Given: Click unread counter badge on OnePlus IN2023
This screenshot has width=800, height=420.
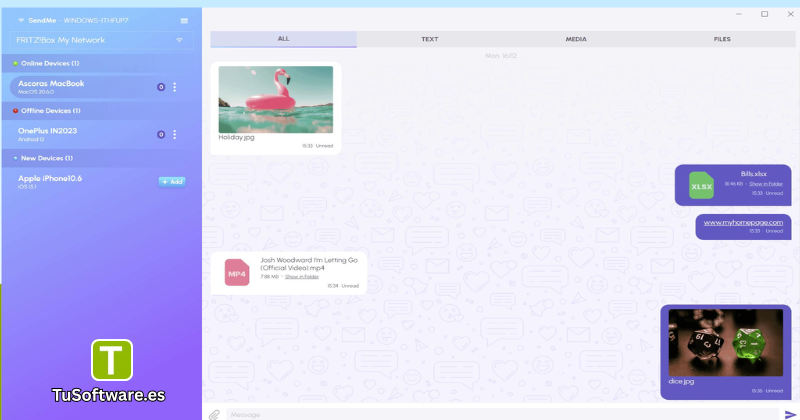Looking at the screenshot, I should (x=161, y=135).
